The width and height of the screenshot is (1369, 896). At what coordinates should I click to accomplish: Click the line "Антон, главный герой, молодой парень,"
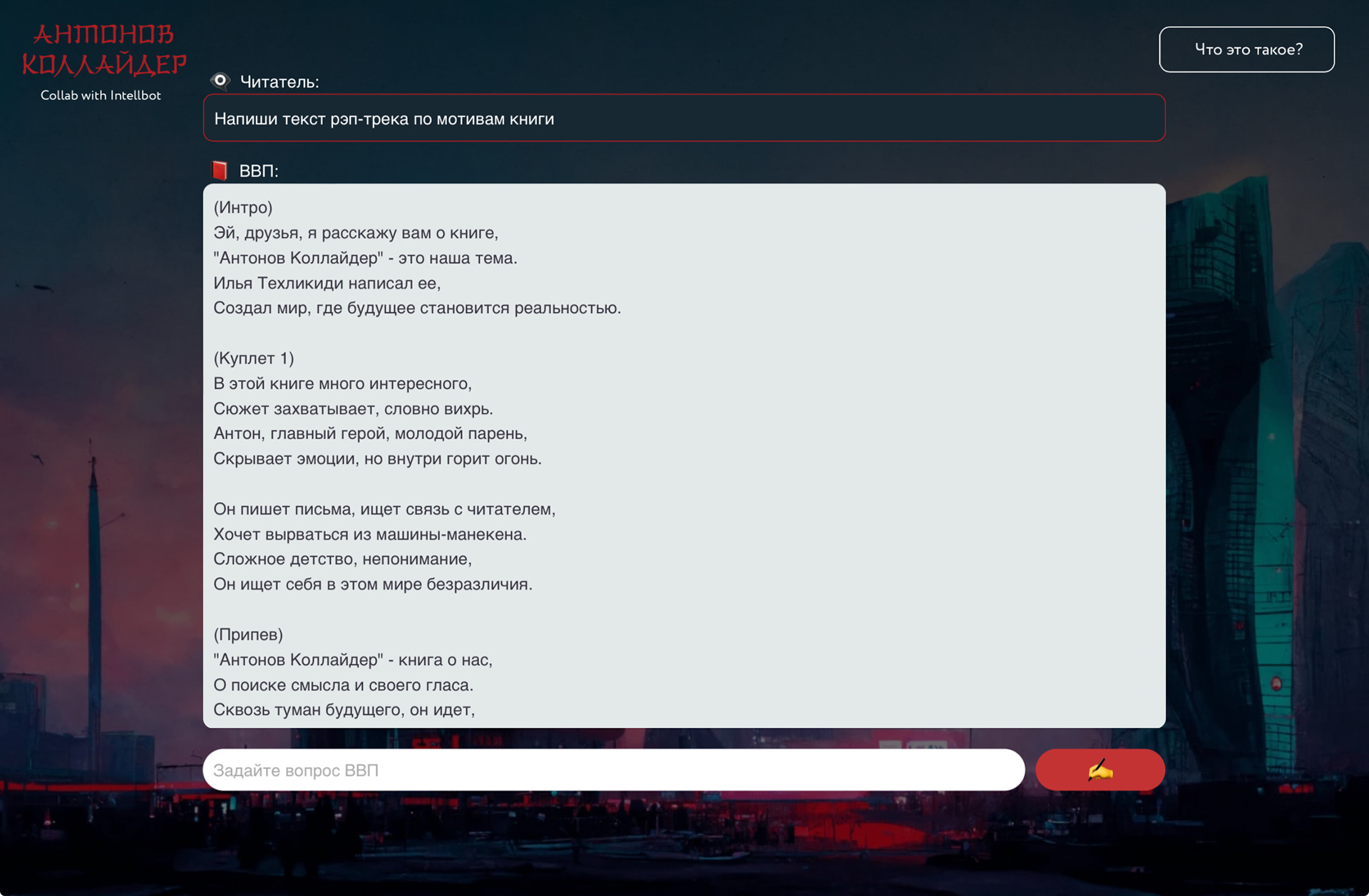pyautogui.click(x=371, y=433)
